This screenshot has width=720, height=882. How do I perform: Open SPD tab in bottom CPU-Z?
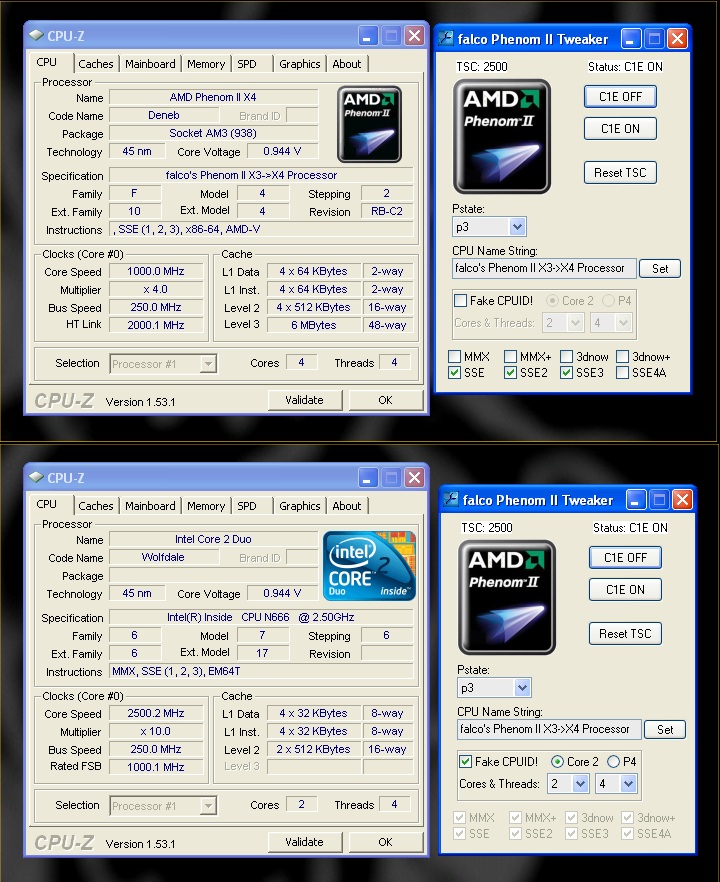(x=247, y=506)
